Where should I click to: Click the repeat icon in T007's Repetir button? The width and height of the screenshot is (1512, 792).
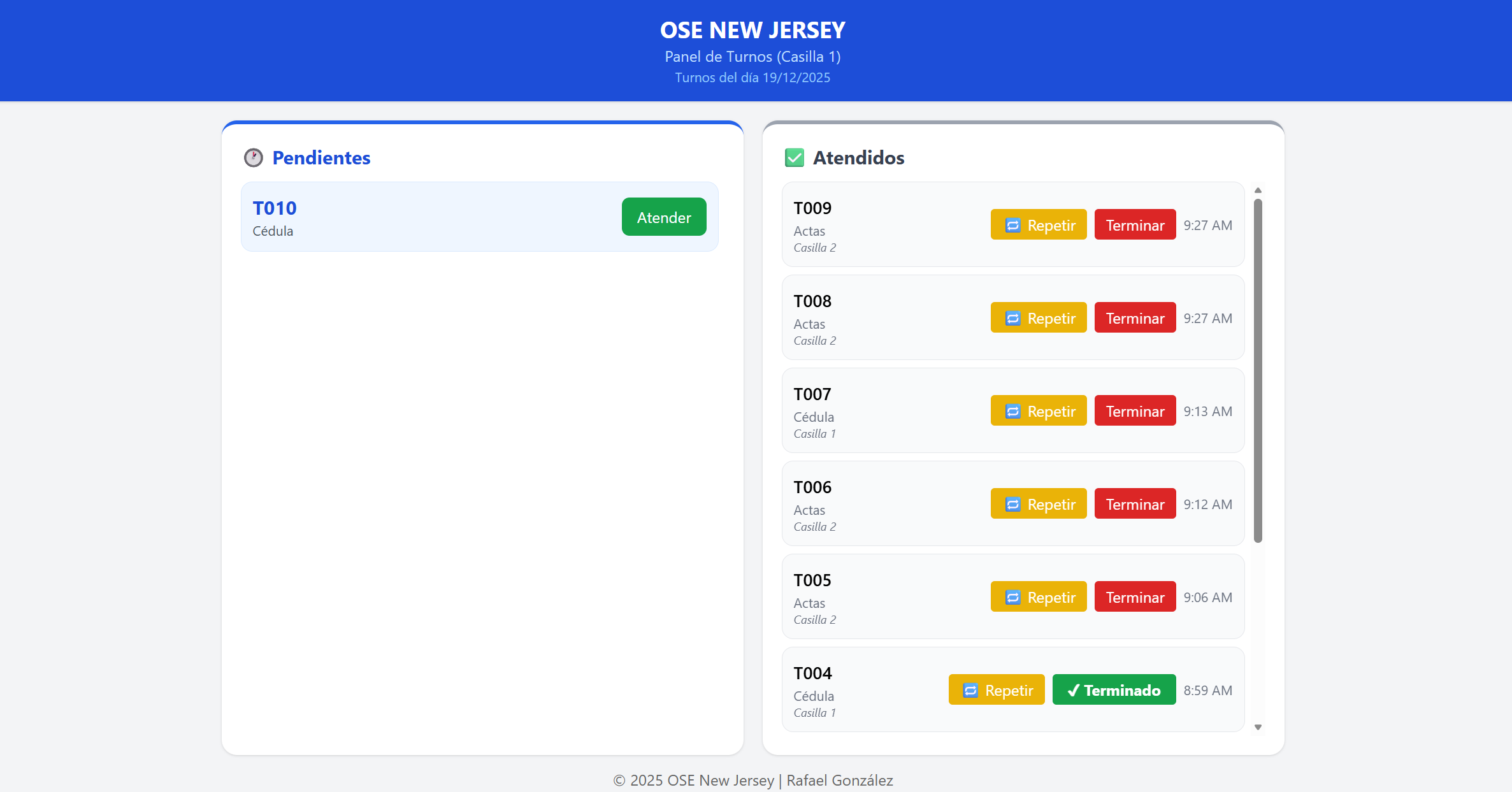point(1012,411)
